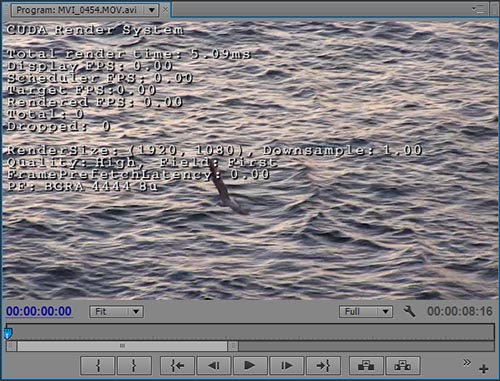The width and height of the screenshot is (500, 381).
Task: Step back one frame
Action: tap(214, 366)
